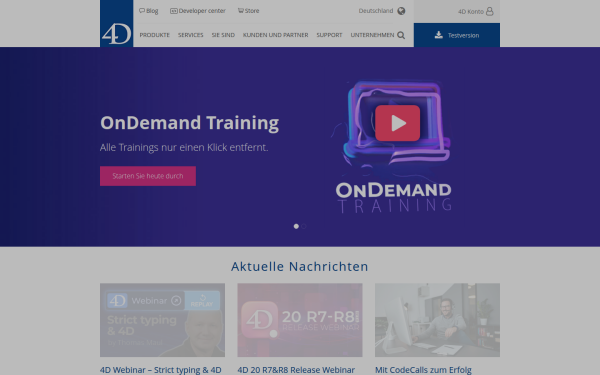Screen dimensions: 600x375
Task: Click the 4D Konto user icon
Action: coord(489,11)
